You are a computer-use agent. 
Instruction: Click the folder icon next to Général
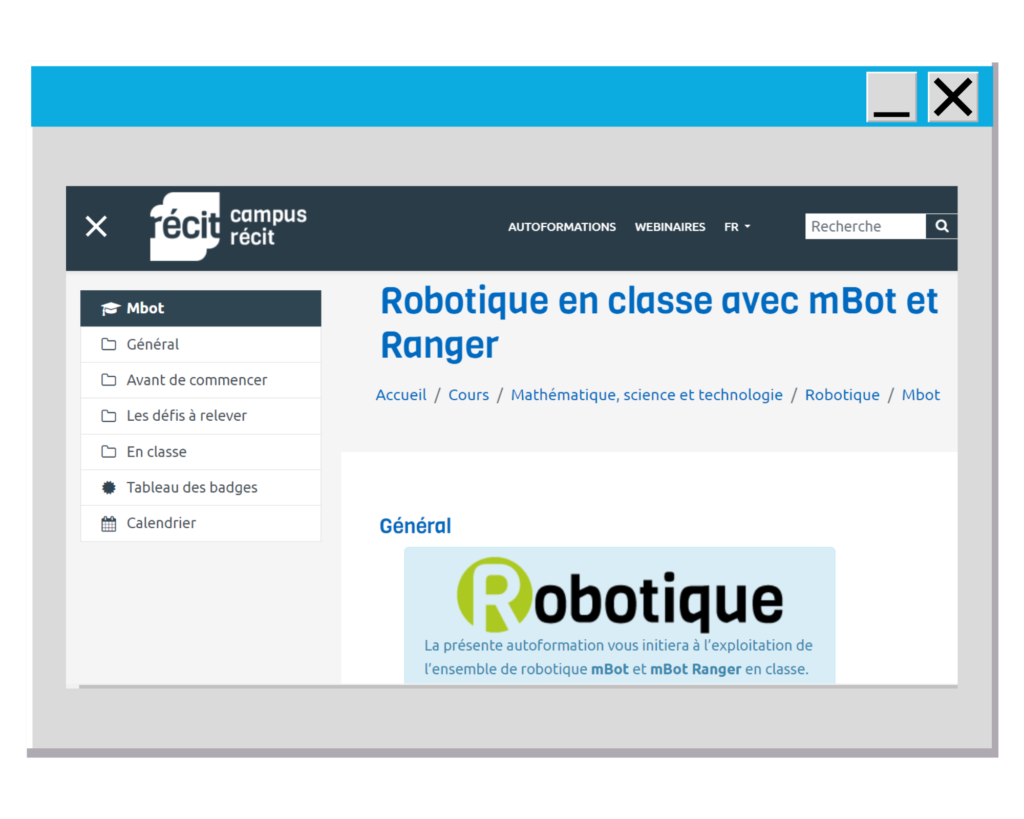point(109,345)
